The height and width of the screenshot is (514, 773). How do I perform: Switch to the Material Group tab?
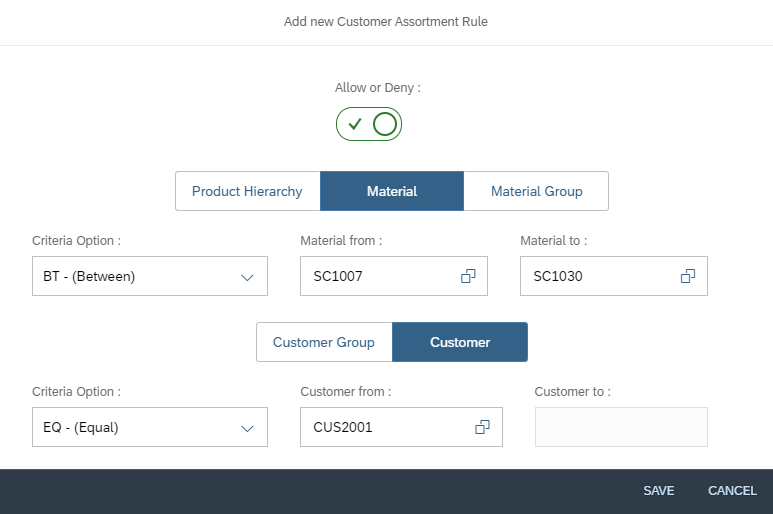[x=536, y=191]
